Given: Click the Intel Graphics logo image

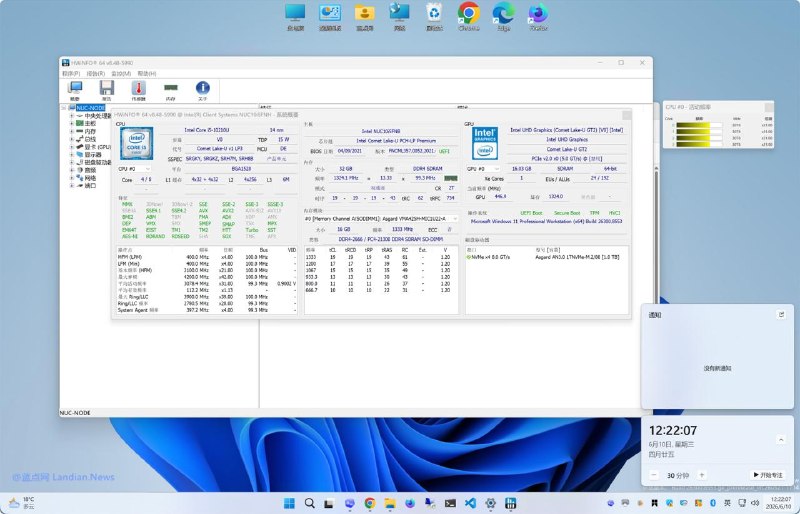Looking at the screenshot, I should click(x=485, y=143).
